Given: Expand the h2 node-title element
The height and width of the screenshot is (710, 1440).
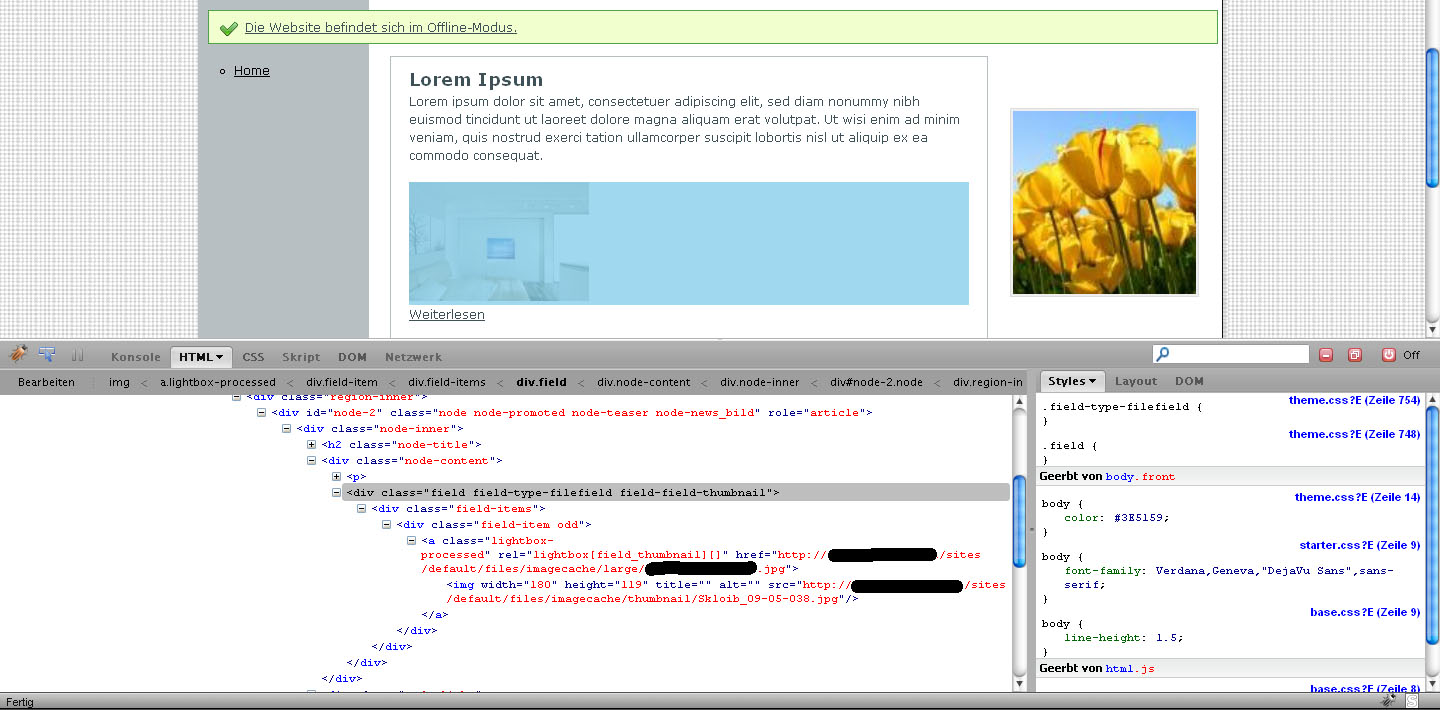Looking at the screenshot, I should coord(312,445).
